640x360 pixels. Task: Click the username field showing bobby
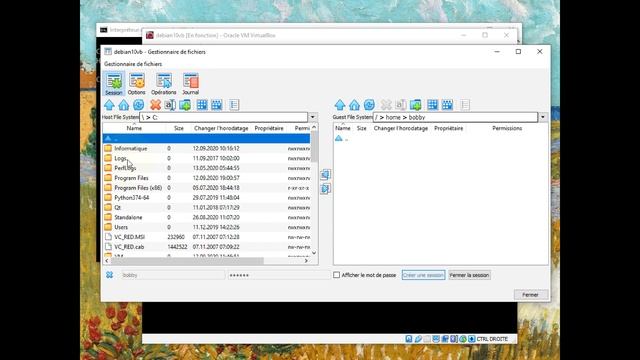point(172,275)
